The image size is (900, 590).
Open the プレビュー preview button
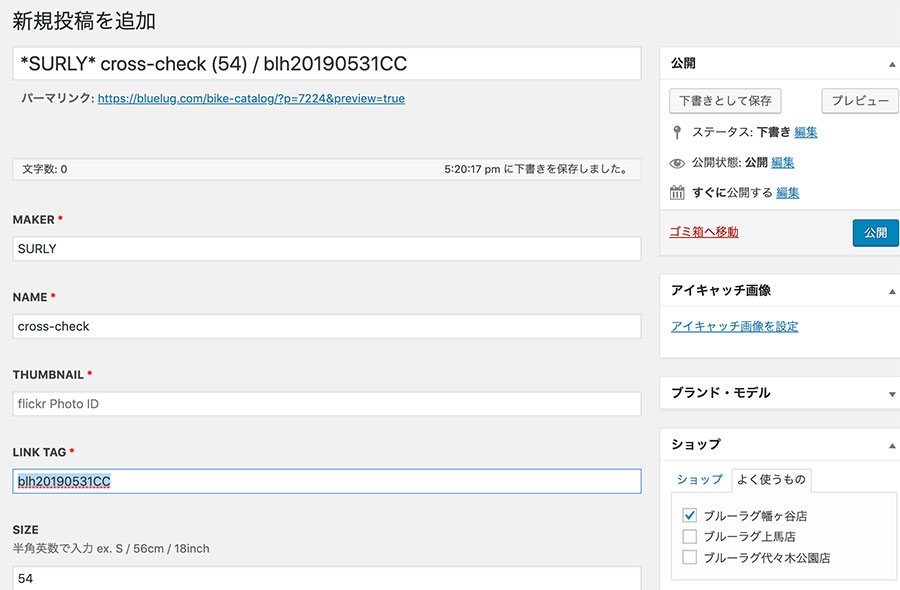[860, 101]
